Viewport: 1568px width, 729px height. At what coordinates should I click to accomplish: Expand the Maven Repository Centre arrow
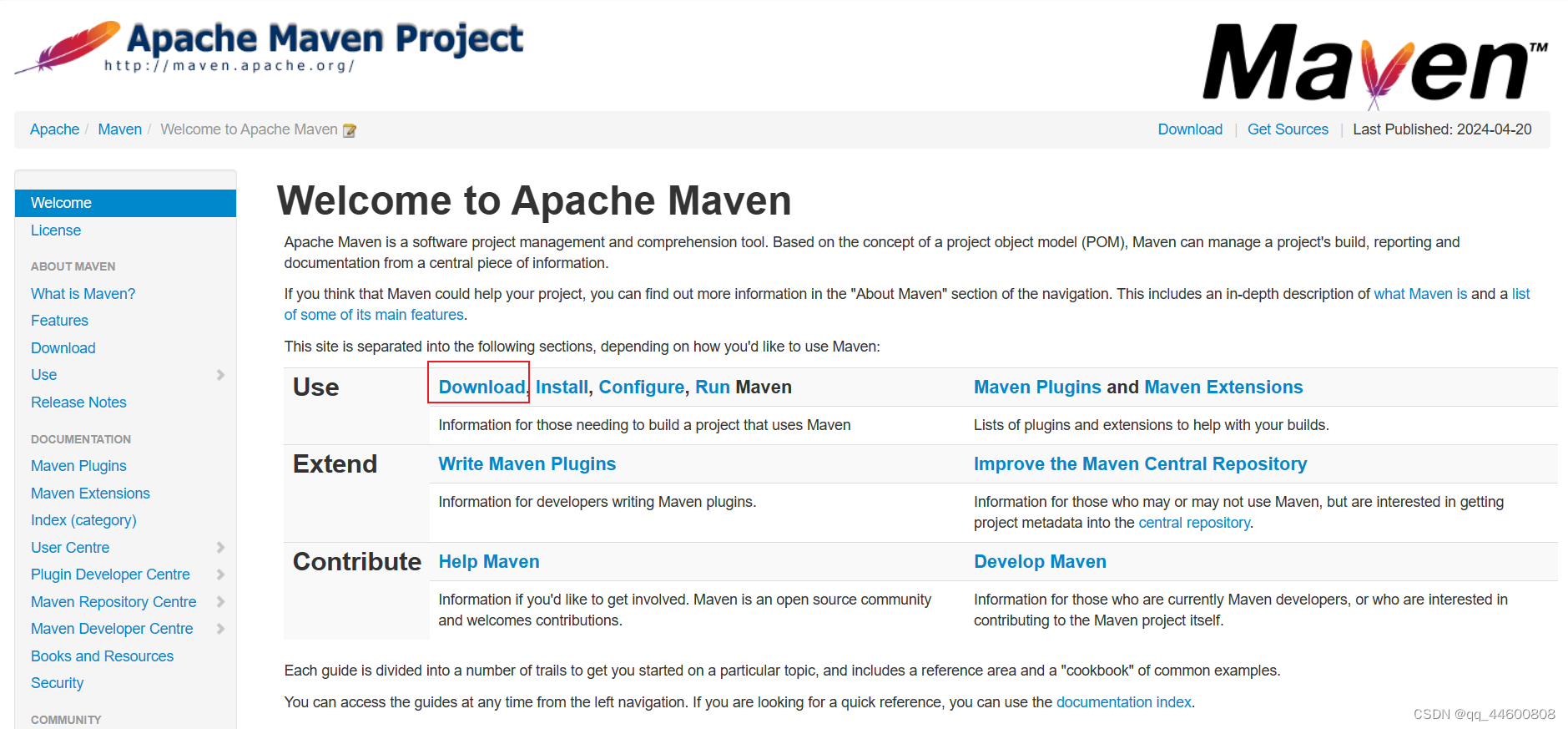220,602
